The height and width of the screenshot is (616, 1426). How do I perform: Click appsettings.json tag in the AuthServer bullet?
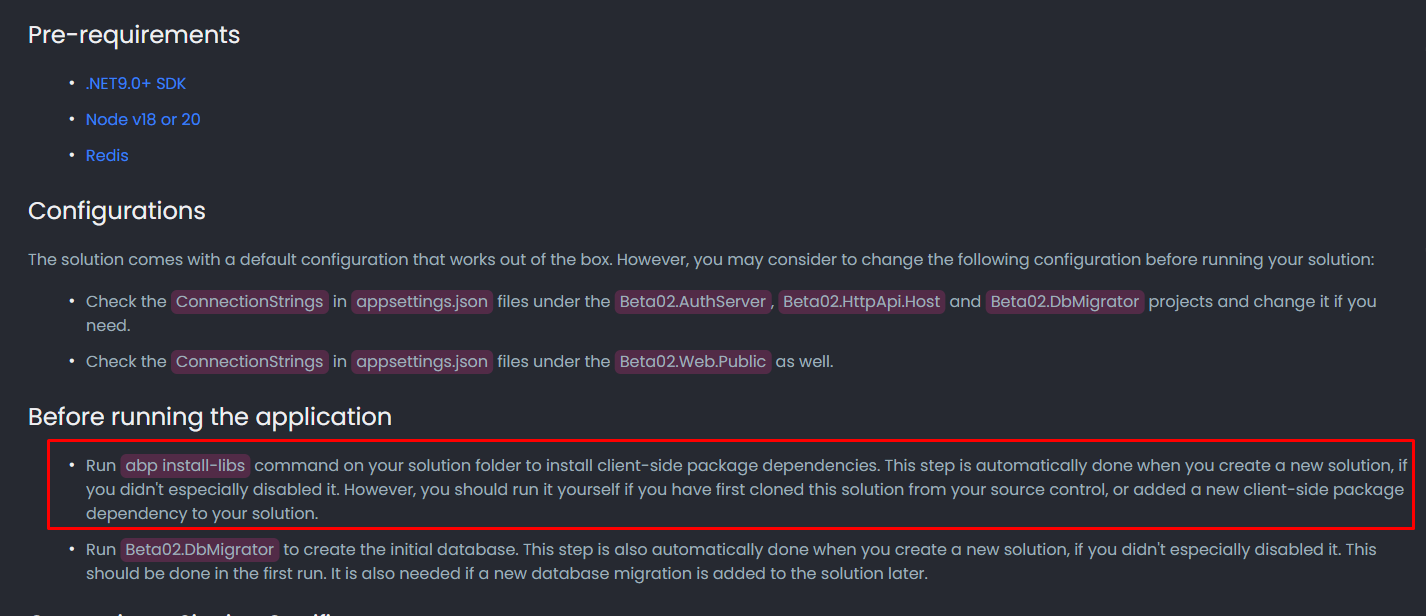422,302
